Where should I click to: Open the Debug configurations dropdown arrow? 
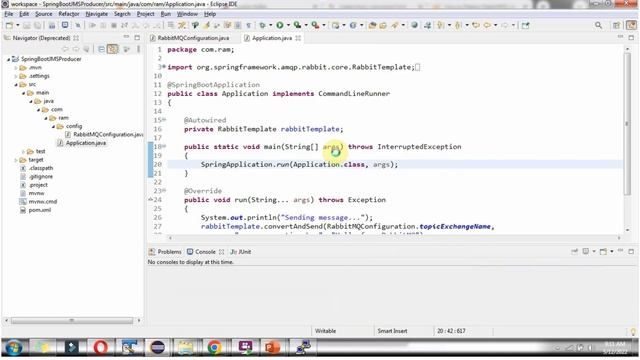(x=270, y=25)
